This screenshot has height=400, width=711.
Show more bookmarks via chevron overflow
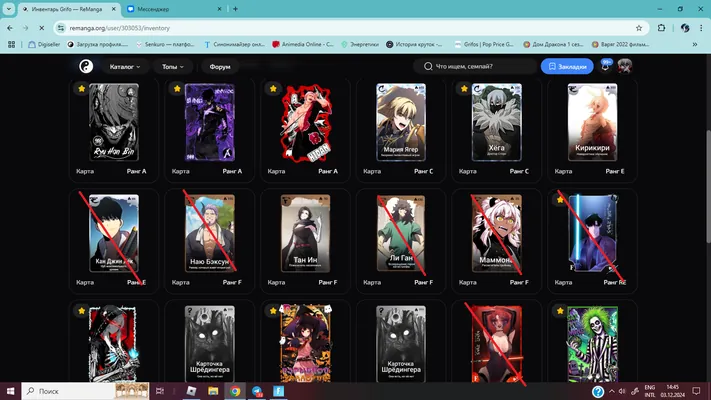point(695,44)
